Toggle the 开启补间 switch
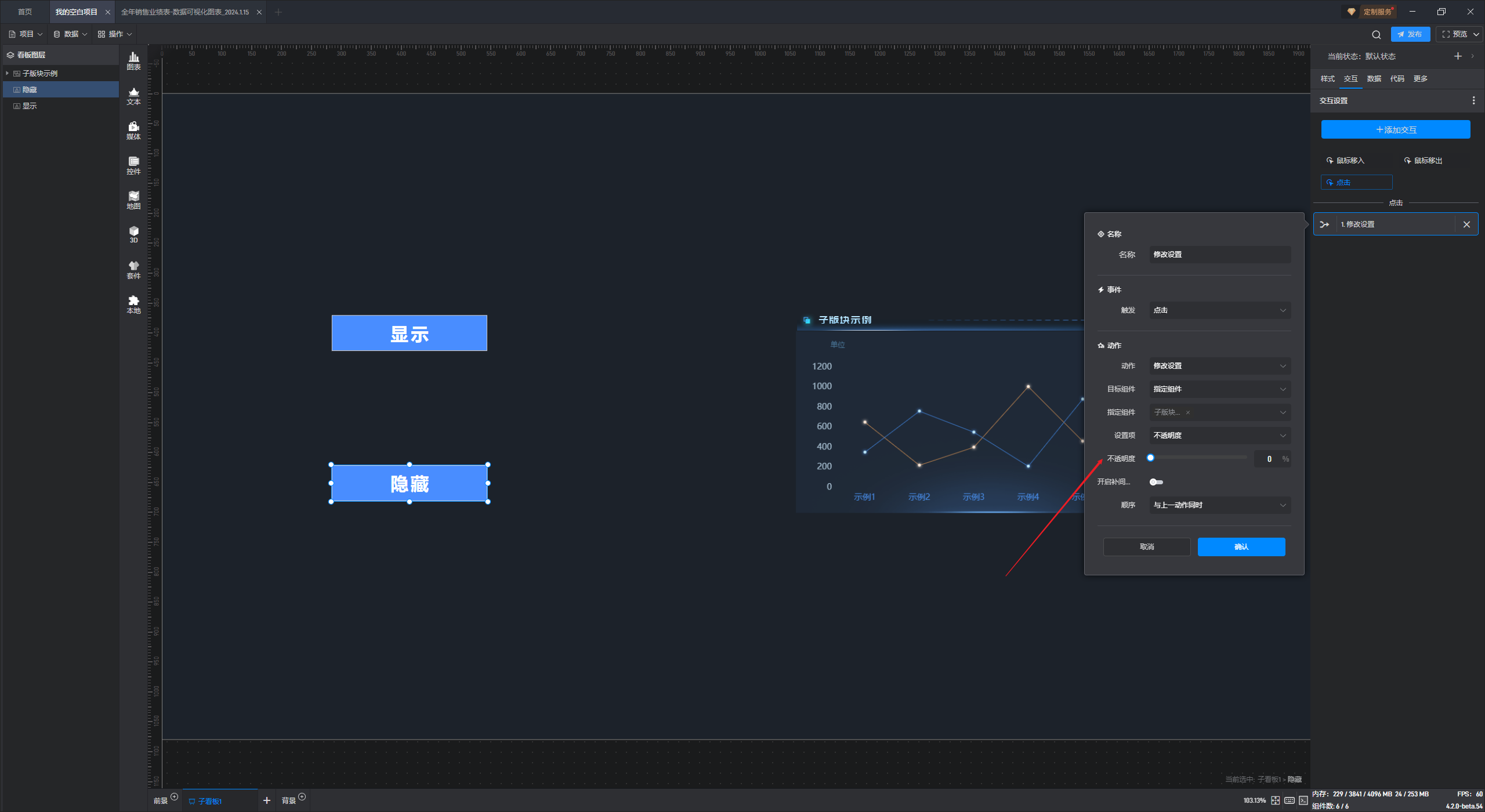This screenshot has width=1485, height=812. click(1156, 482)
